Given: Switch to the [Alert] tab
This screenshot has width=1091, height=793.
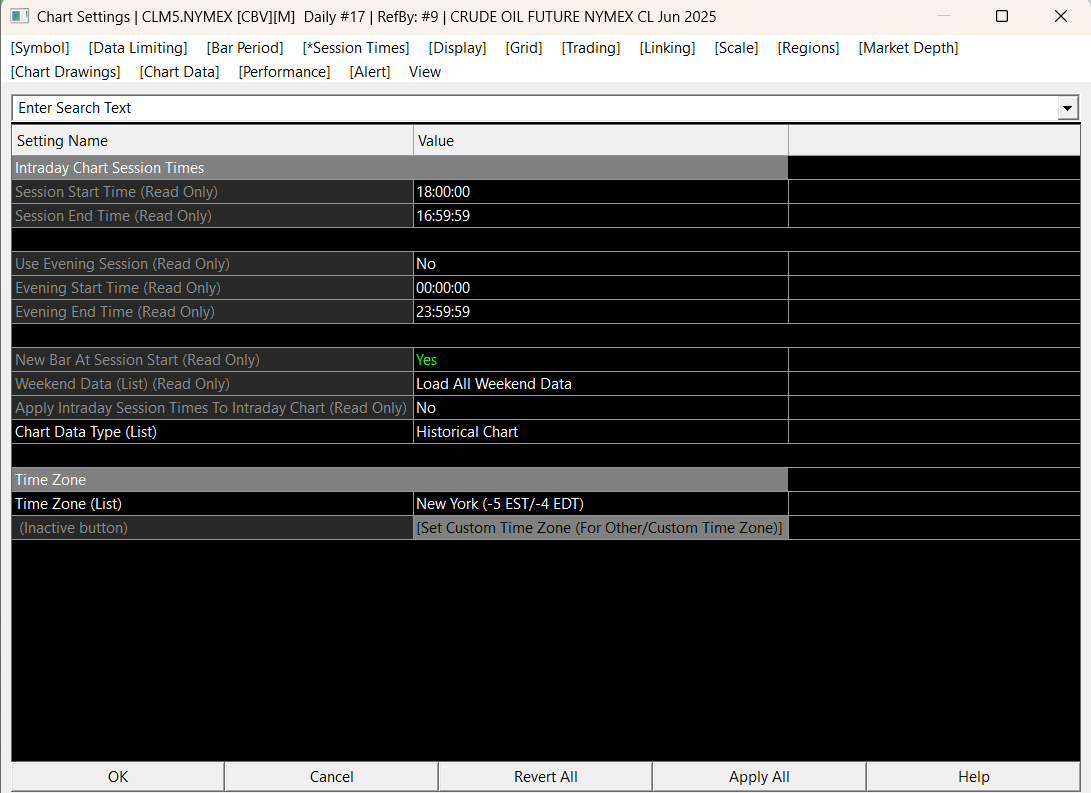Looking at the screenshot, I should click(369, 72).
